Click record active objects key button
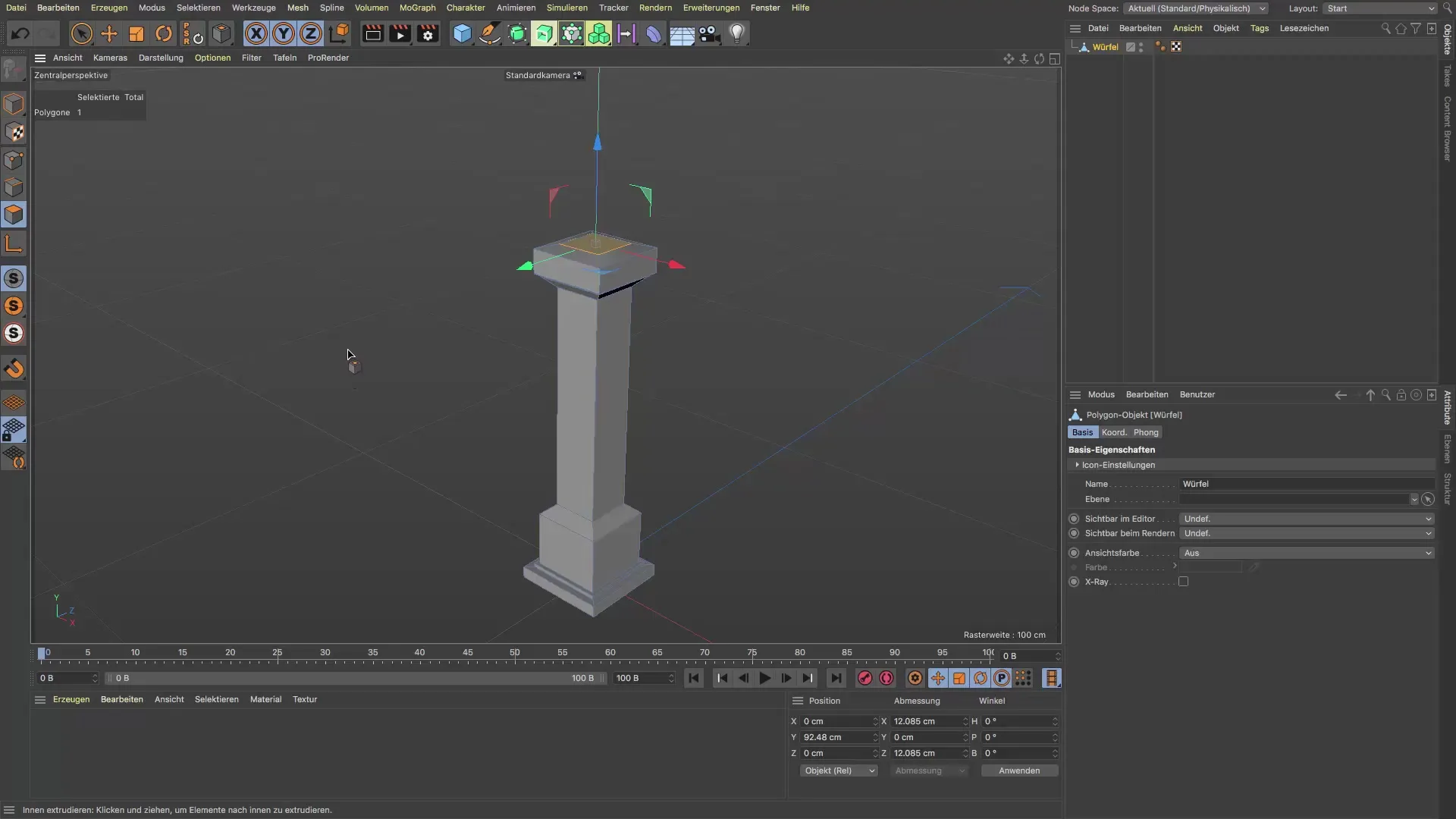The image size is (1456, 819). point(864,679)
